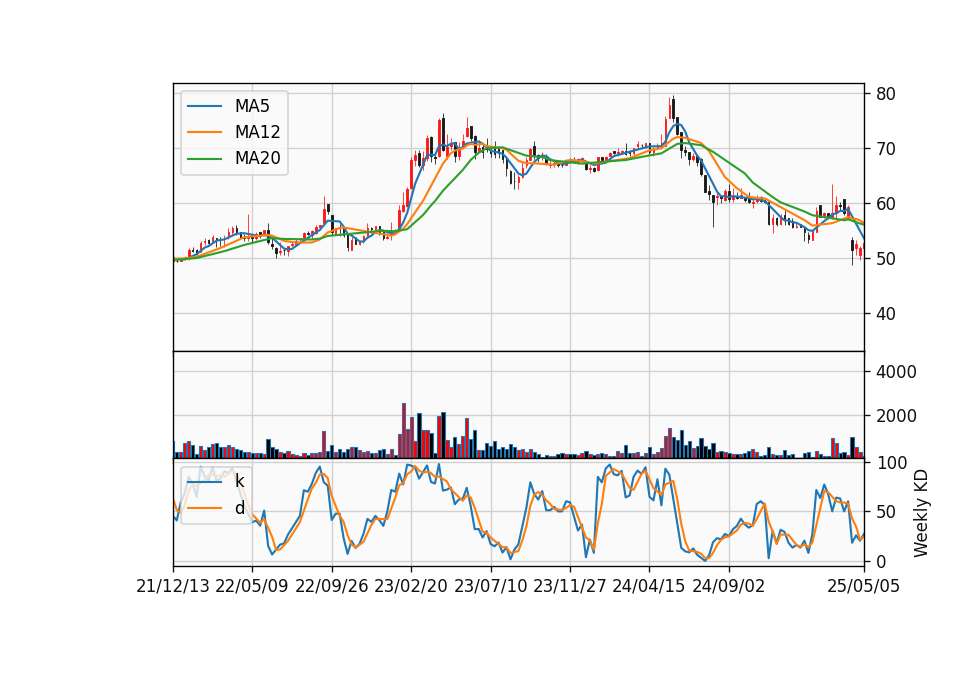Click the 23/07/10 date axis label
The image size is (960, 690).
[x=490, y=586]
